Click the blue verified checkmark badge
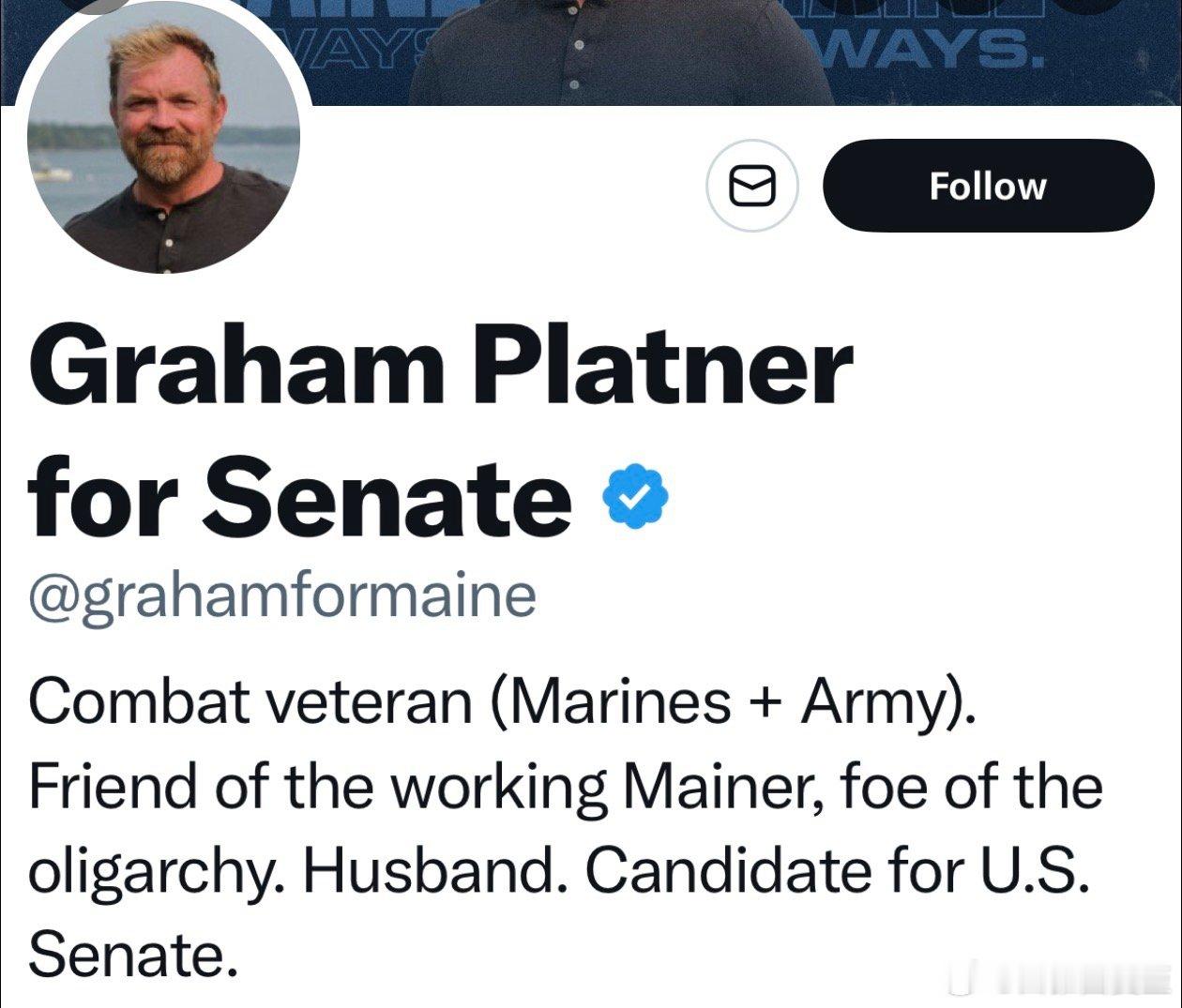 pyautogui.click(x=634, y=497)
